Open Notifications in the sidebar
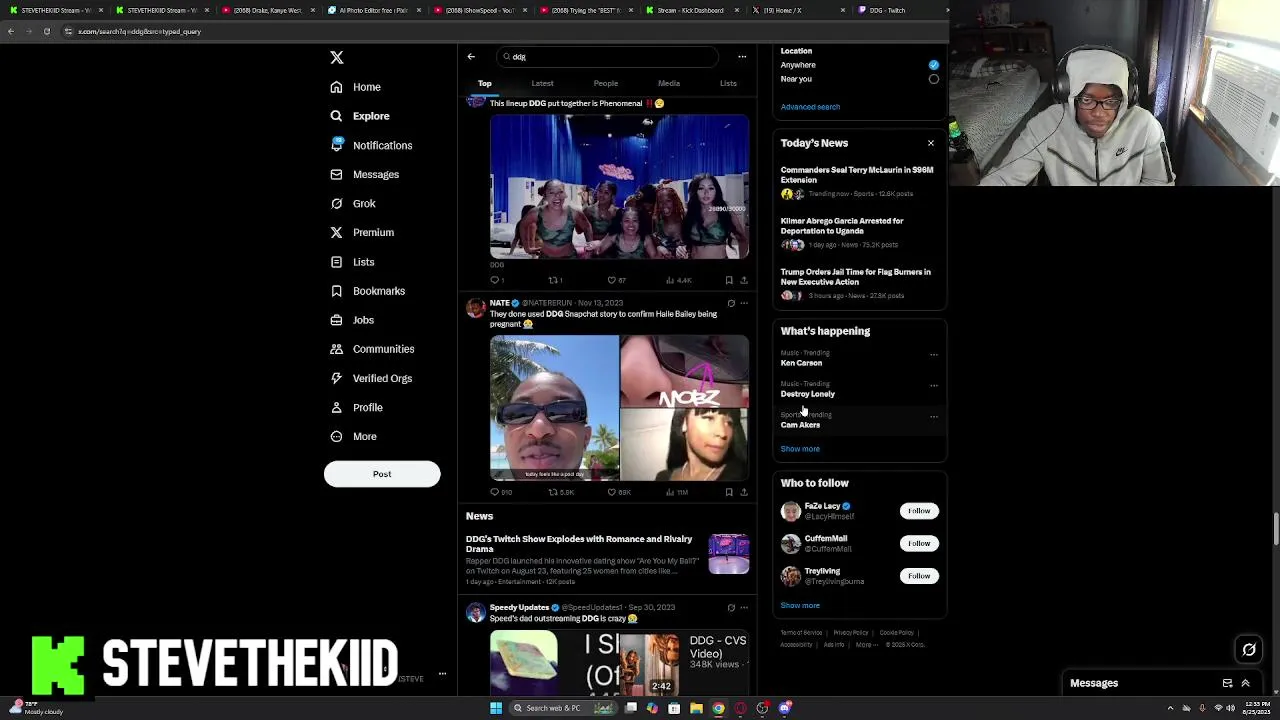This screenshot has height=720, width=1280. [371, 145]
